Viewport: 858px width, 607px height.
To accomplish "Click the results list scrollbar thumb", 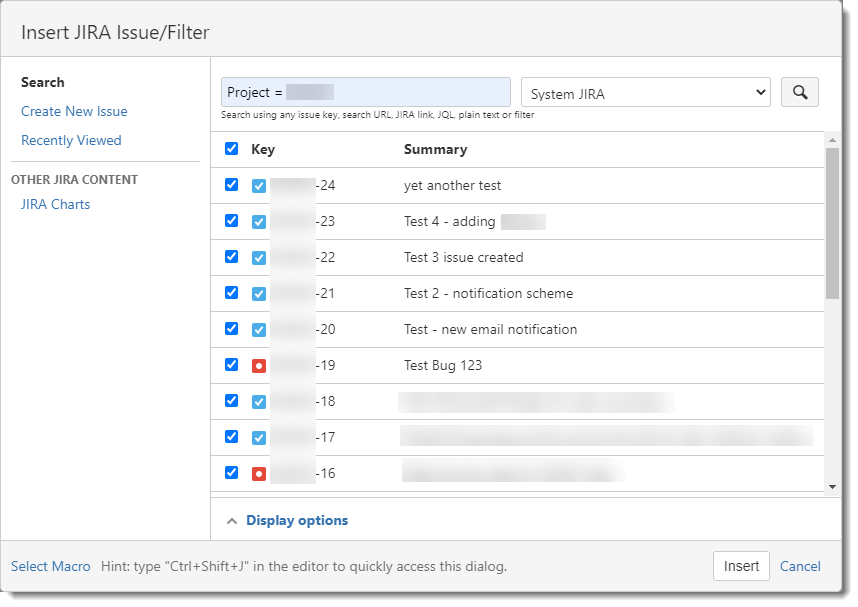I will pyautogui.click(x=832, y=223).
